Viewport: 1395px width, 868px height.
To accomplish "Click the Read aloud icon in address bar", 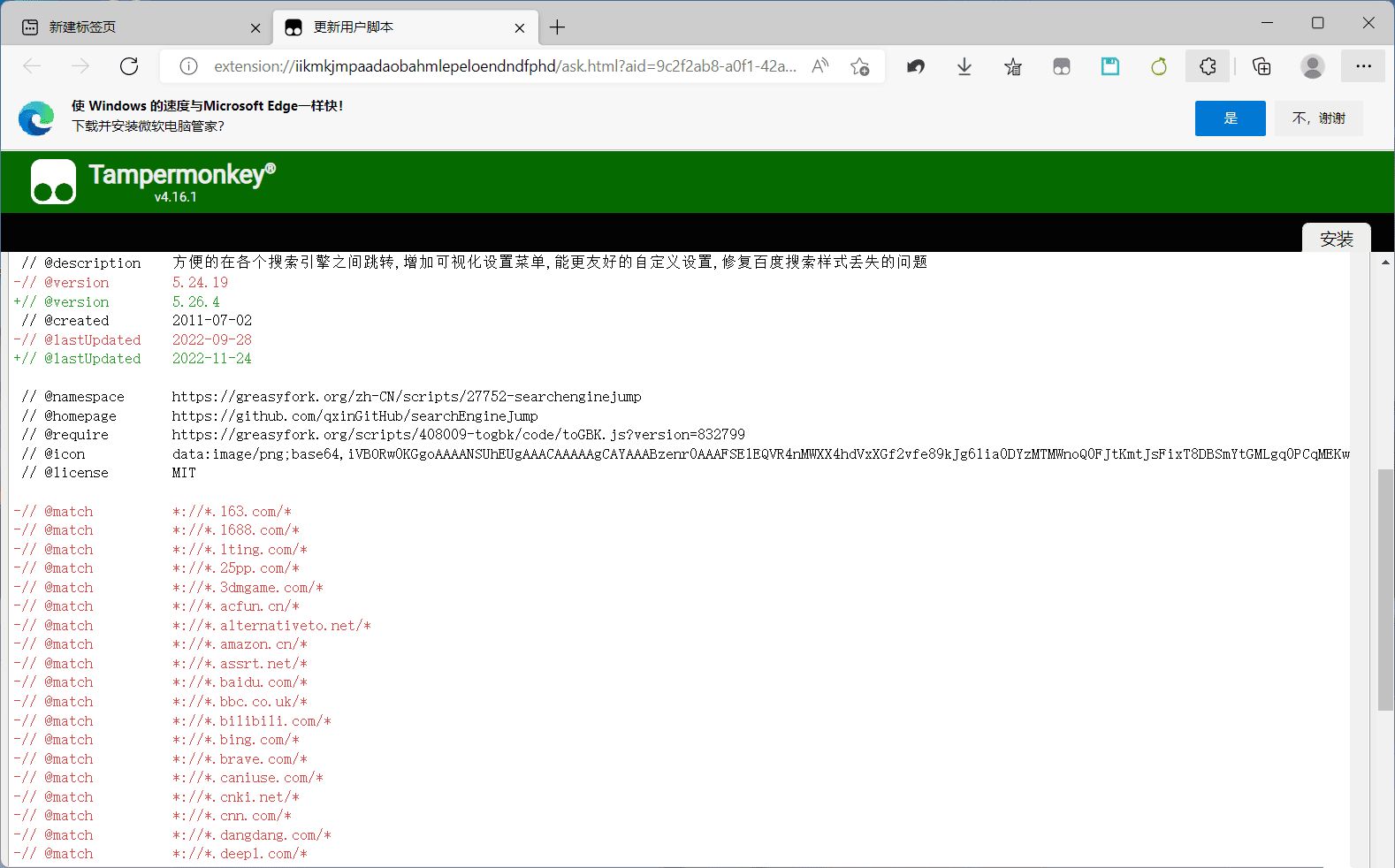I will tap(820, 66).
